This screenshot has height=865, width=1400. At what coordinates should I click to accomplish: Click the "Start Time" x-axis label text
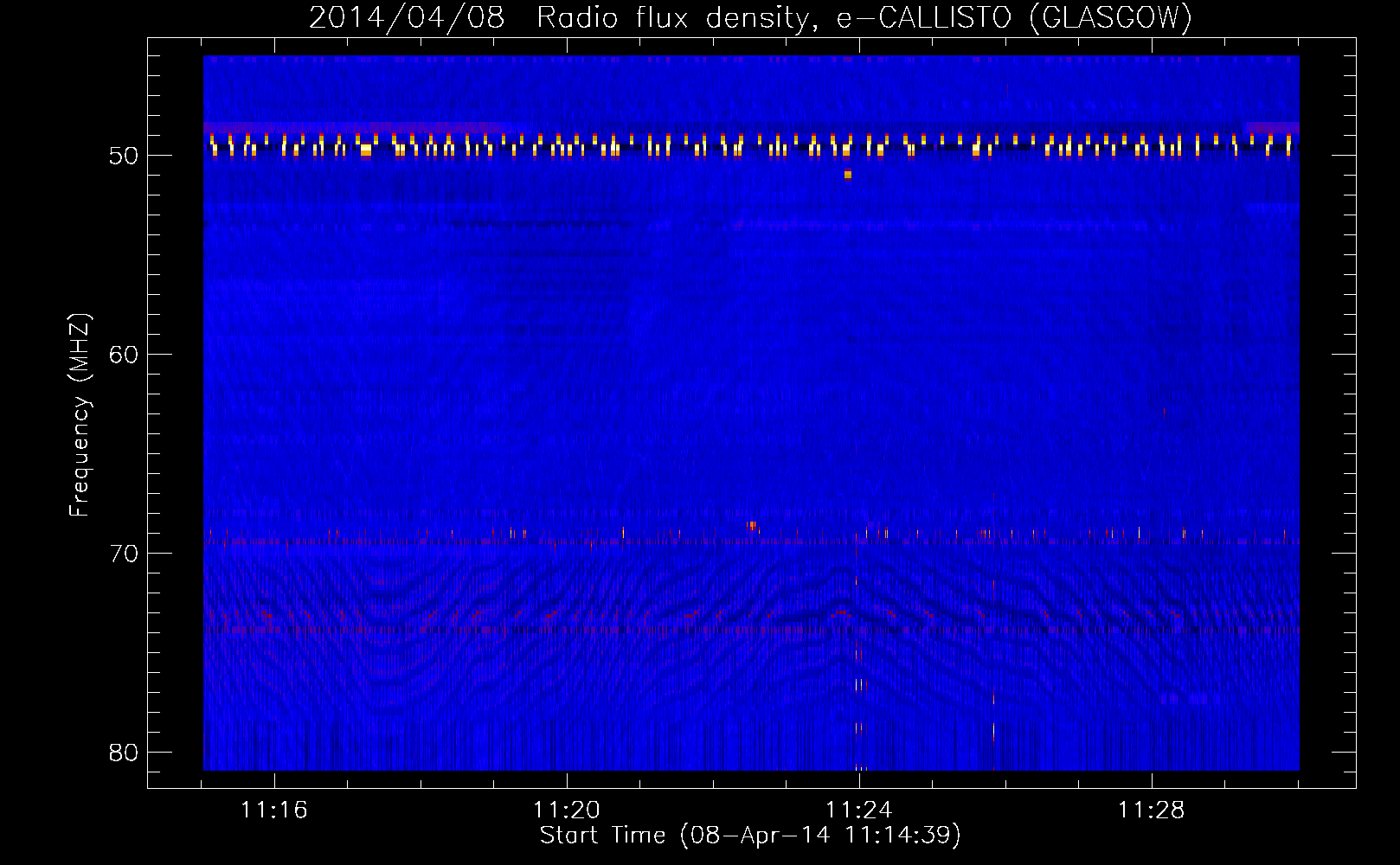[602, 836]
